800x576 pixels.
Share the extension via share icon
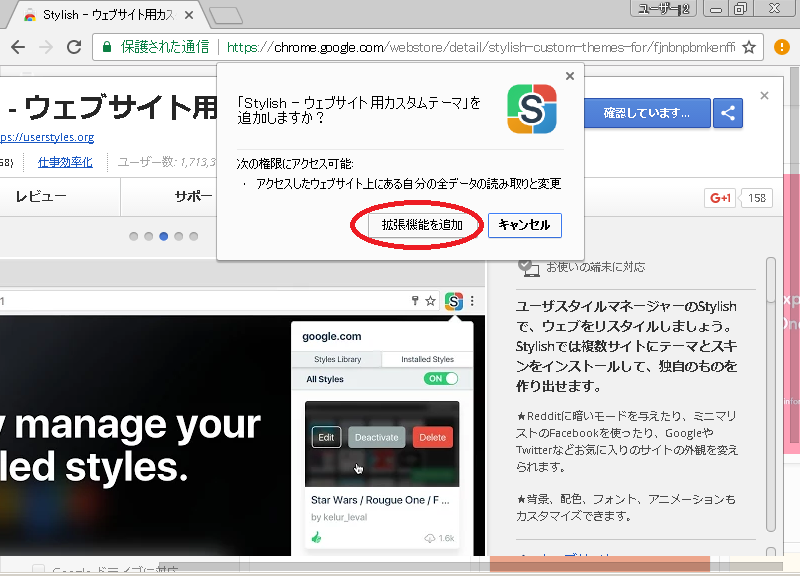[x=728, y=113]
